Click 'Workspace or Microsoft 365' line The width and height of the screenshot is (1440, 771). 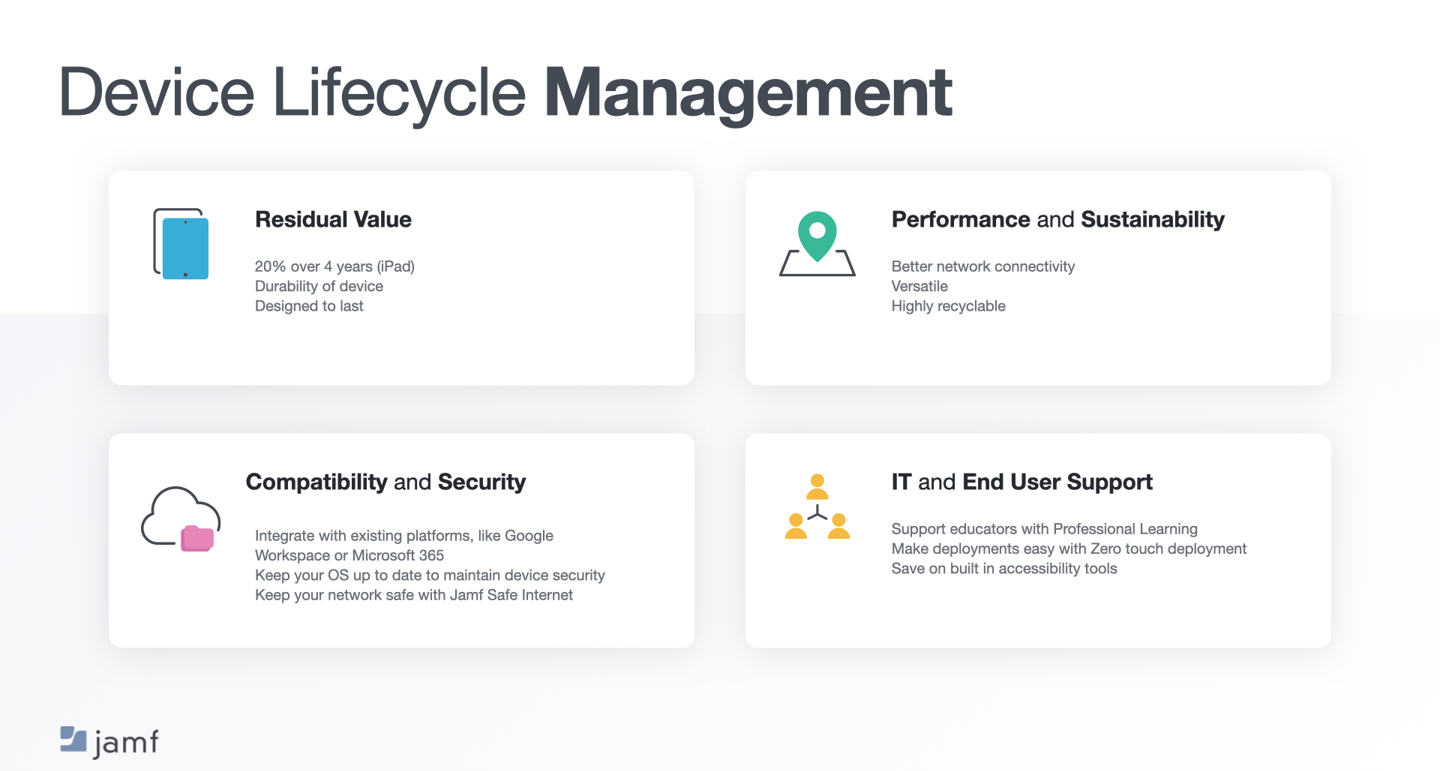tap(349, 555)
